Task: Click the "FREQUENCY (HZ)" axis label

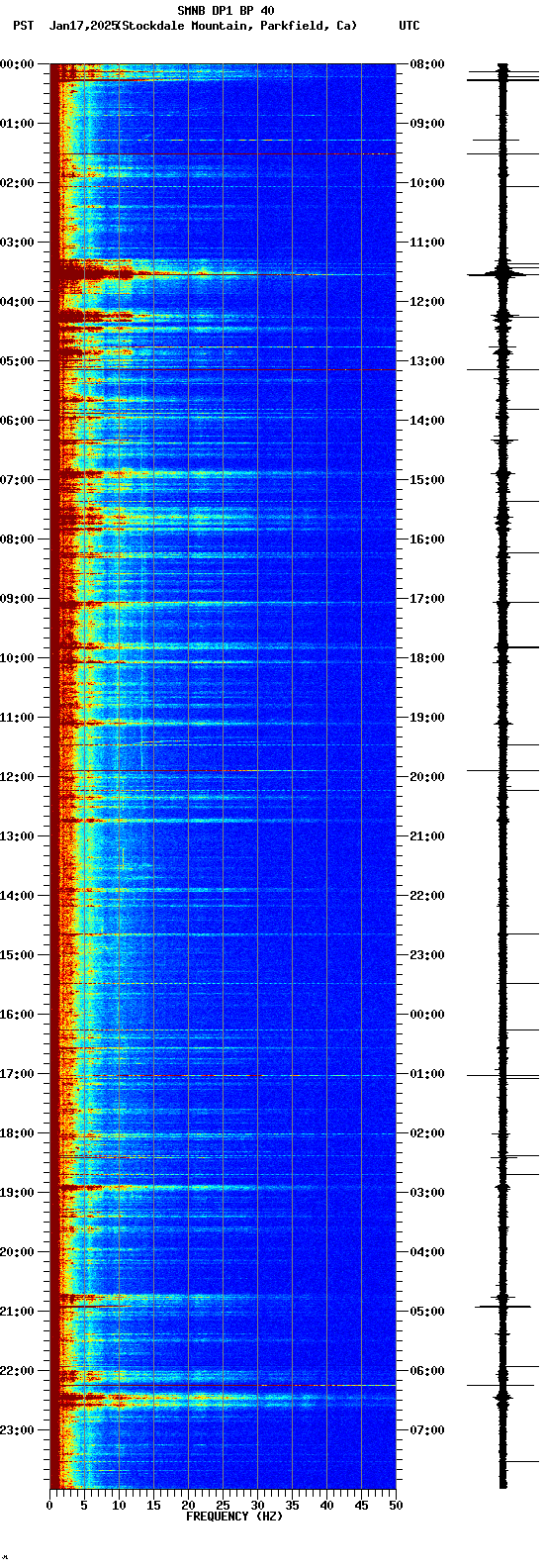Action: [x=234, y=1517]
